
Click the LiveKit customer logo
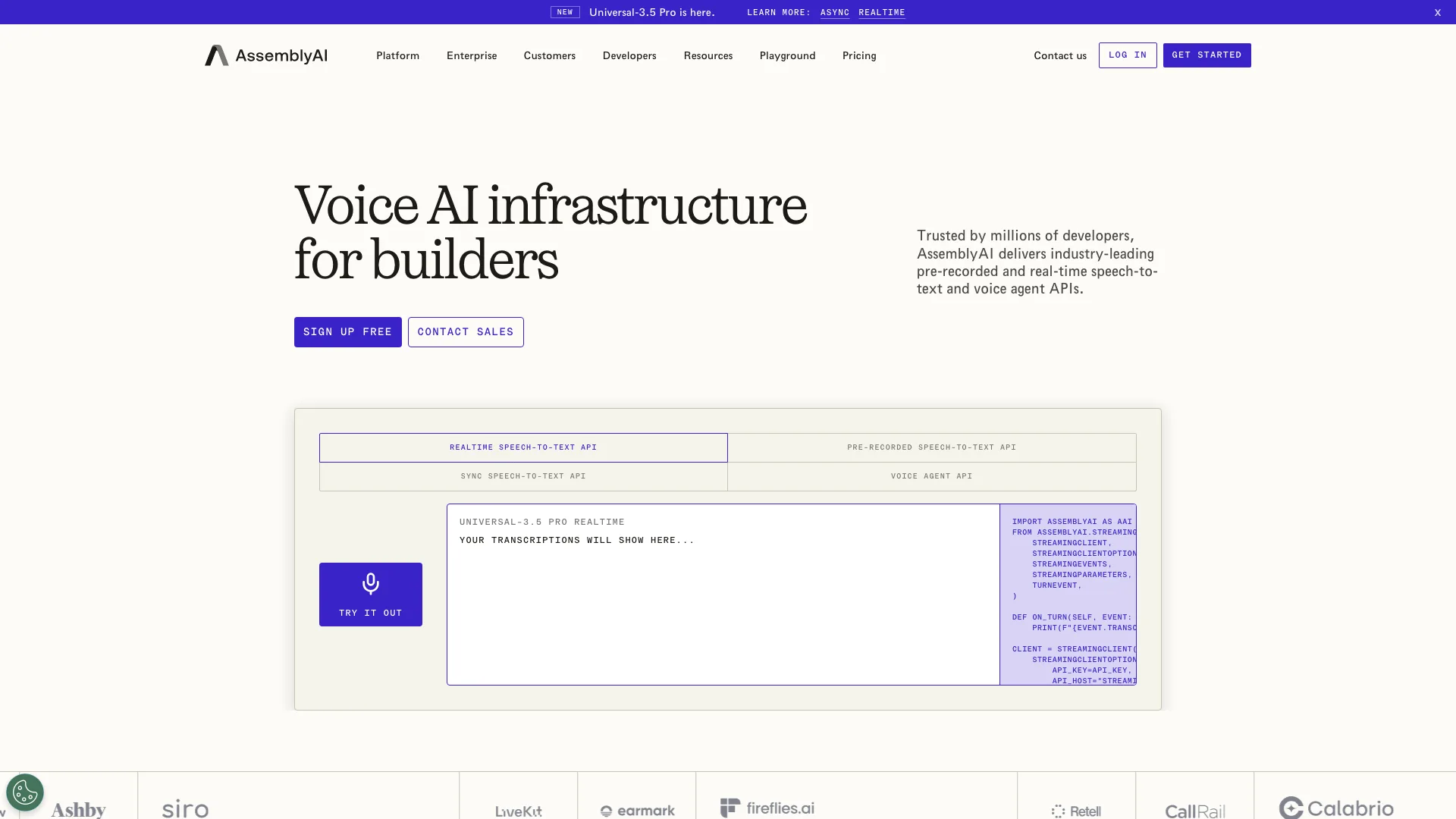click(x=519, y=811)
